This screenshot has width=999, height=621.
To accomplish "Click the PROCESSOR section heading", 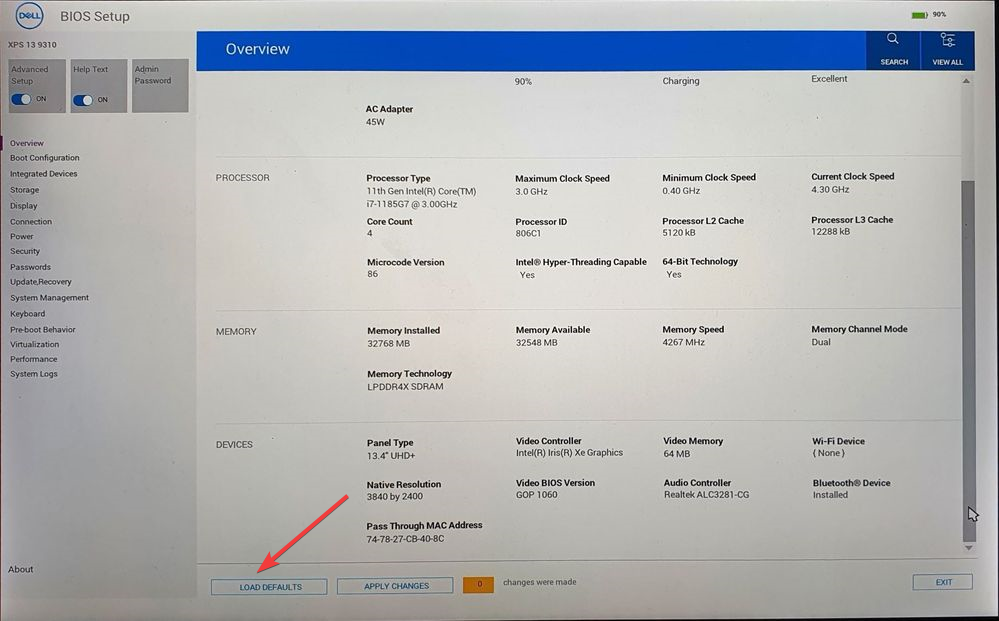I will (x=243, y=178).
